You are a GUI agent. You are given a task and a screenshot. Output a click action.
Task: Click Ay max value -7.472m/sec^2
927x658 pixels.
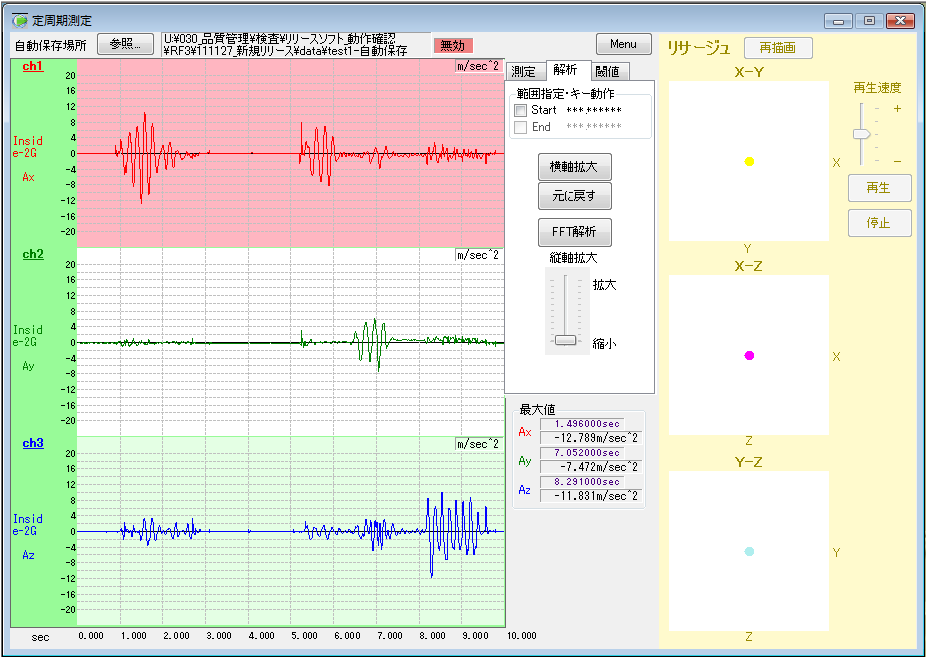coord(591,467)
